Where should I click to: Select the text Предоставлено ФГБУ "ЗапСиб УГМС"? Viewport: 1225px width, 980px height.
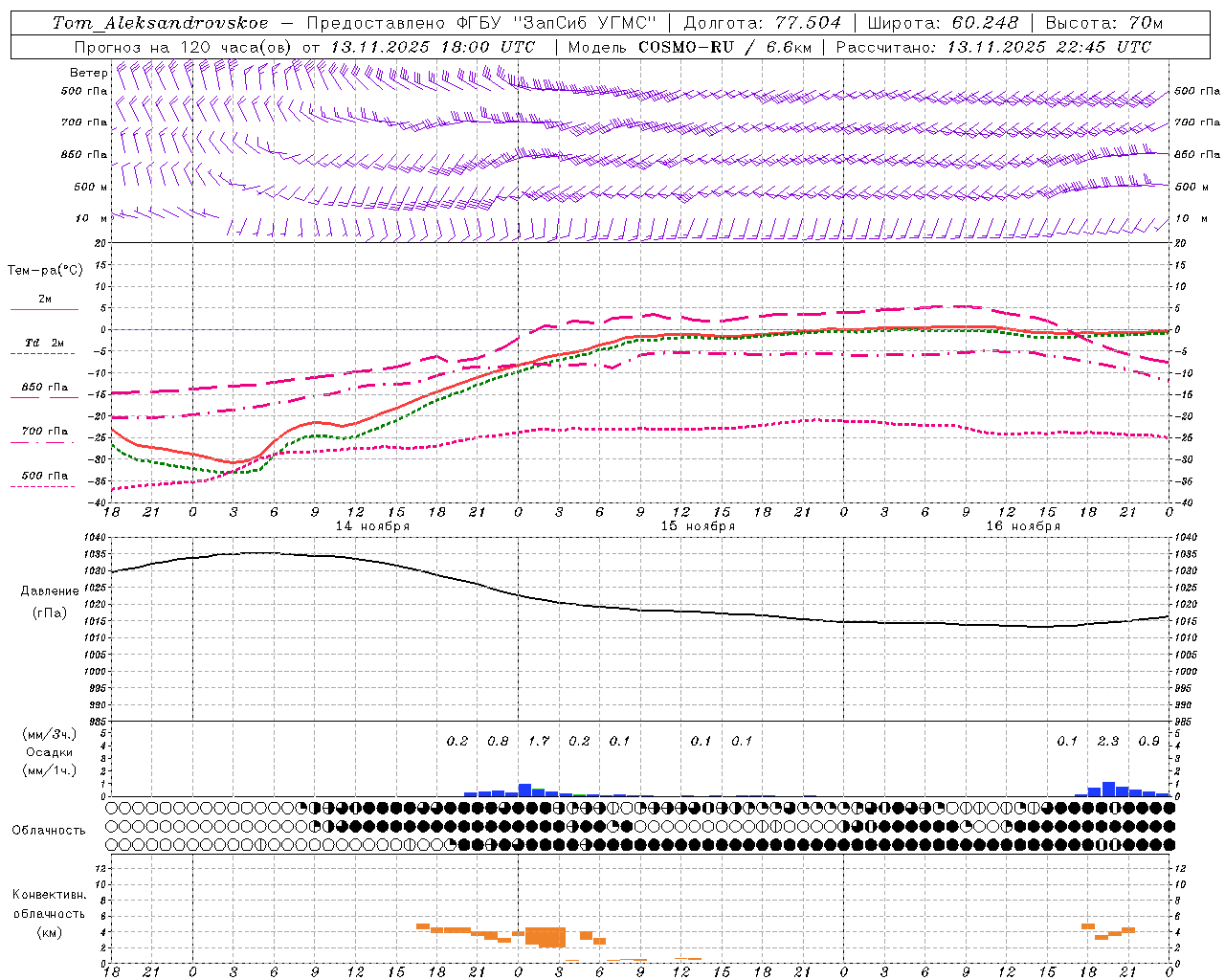481,23
